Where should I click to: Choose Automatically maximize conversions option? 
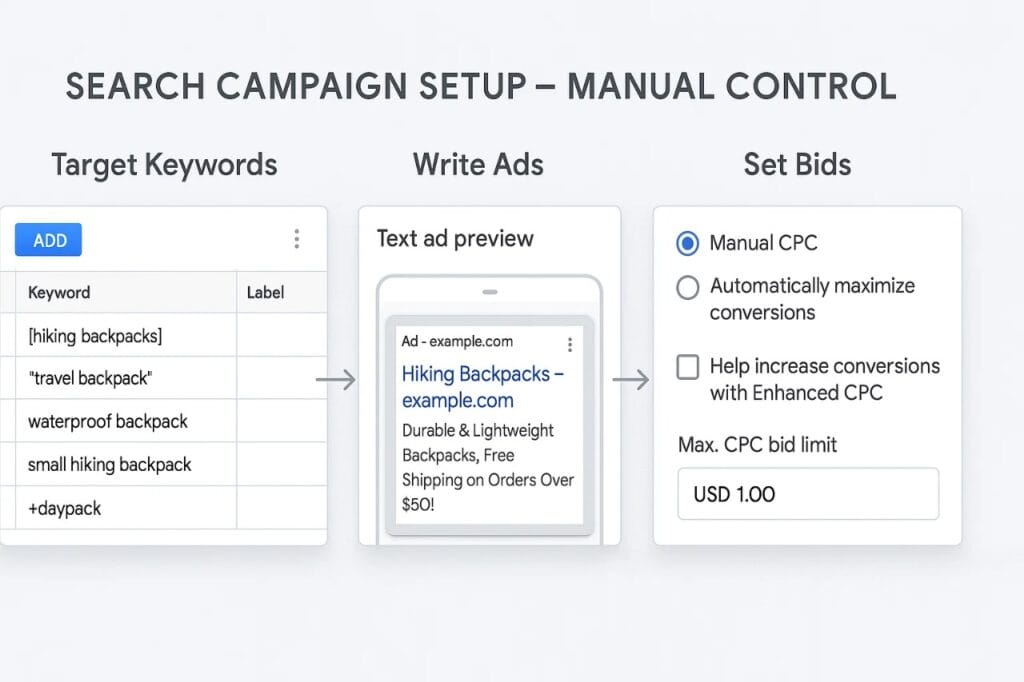coord(688,288)
